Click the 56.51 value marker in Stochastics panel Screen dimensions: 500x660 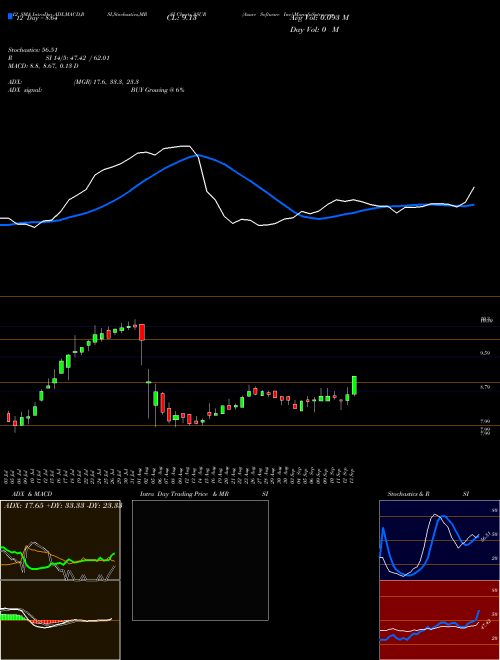pos(484,537)
